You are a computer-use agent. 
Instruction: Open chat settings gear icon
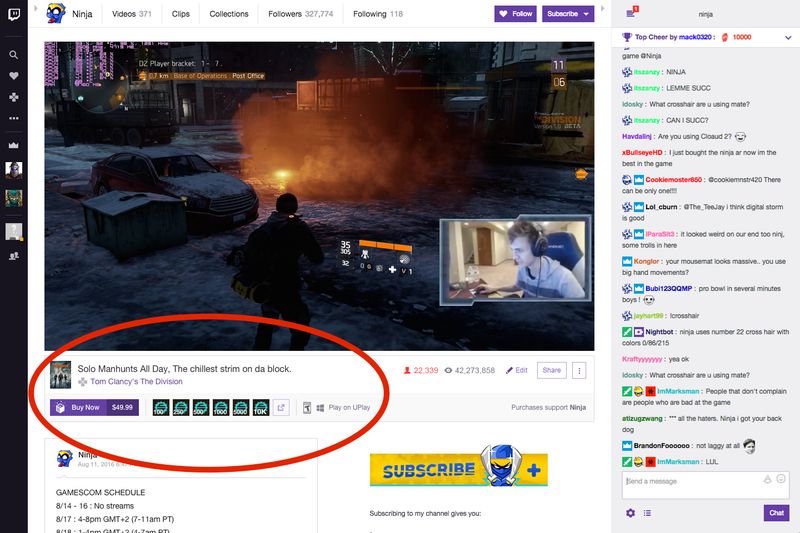point(631,513)
